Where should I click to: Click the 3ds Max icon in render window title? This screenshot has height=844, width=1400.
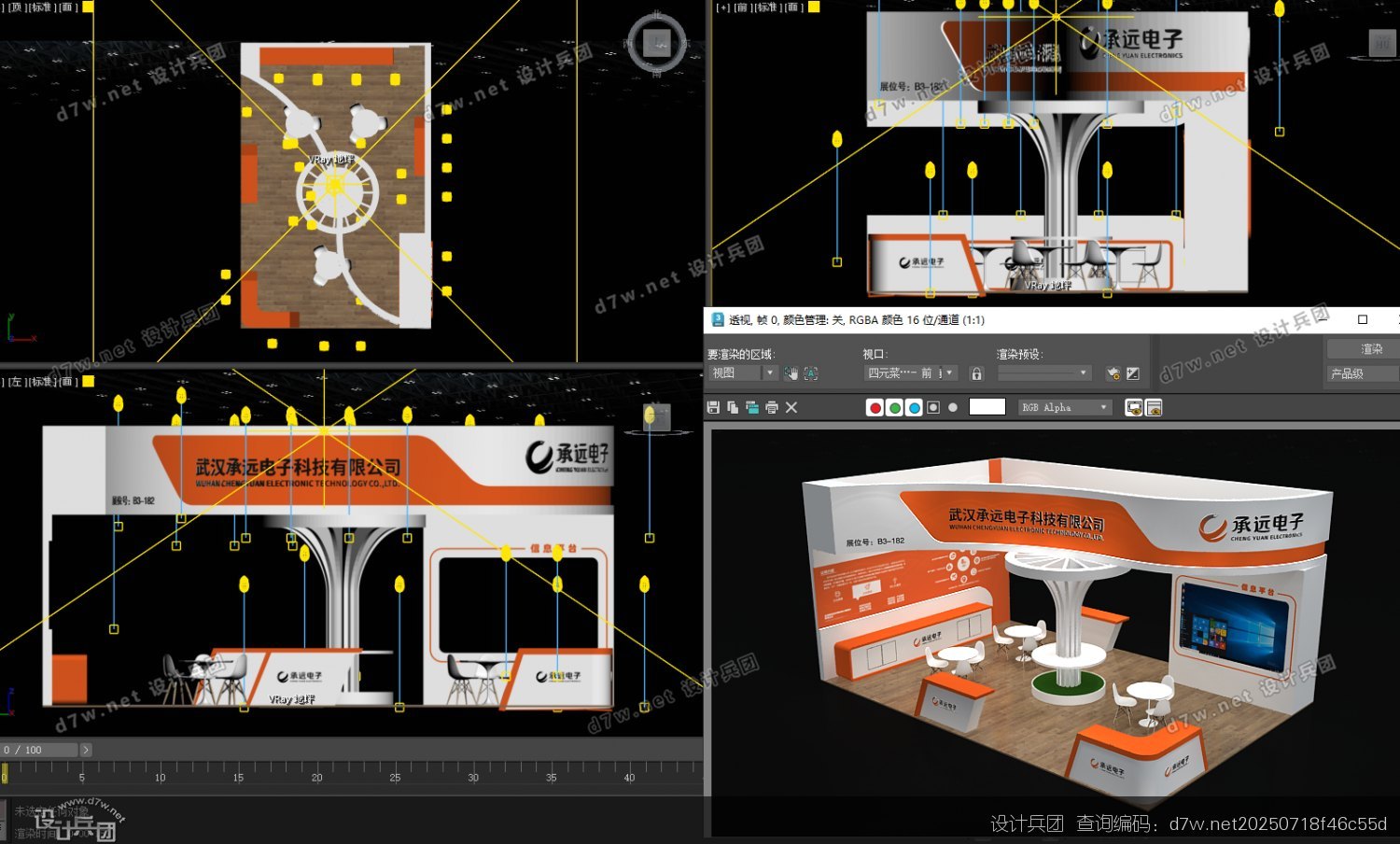click(718, 319)
